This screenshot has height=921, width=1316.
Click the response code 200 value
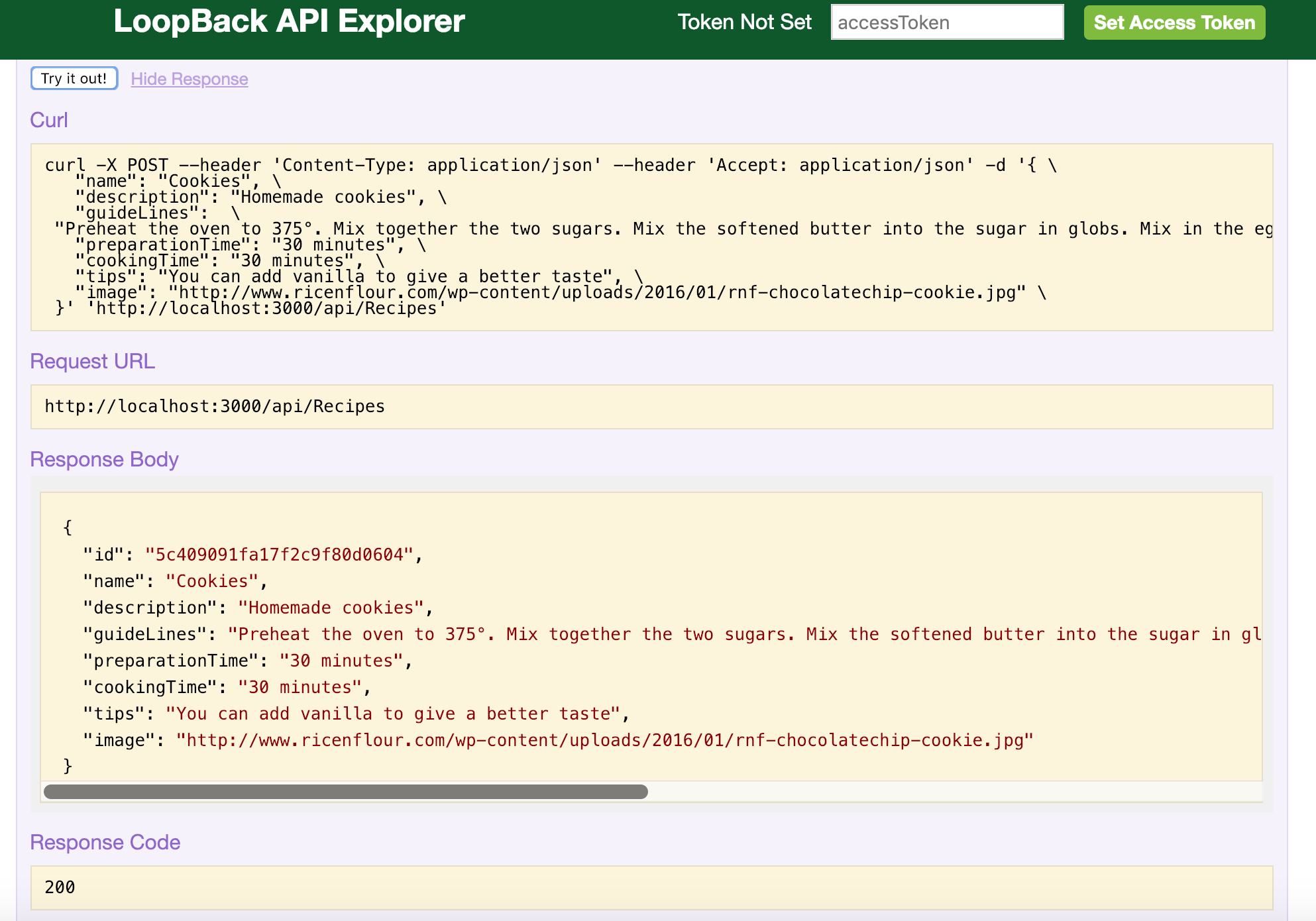[x=60, y=887]
